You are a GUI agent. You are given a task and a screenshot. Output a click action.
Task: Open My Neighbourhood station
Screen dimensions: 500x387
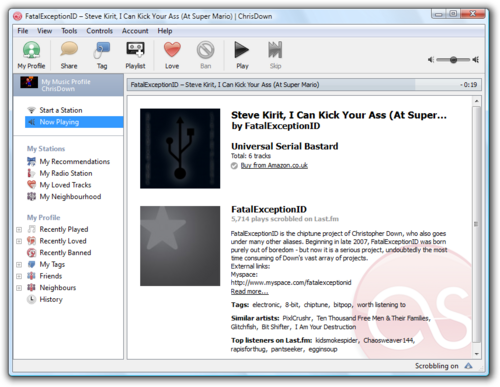[x=70, y=197]
